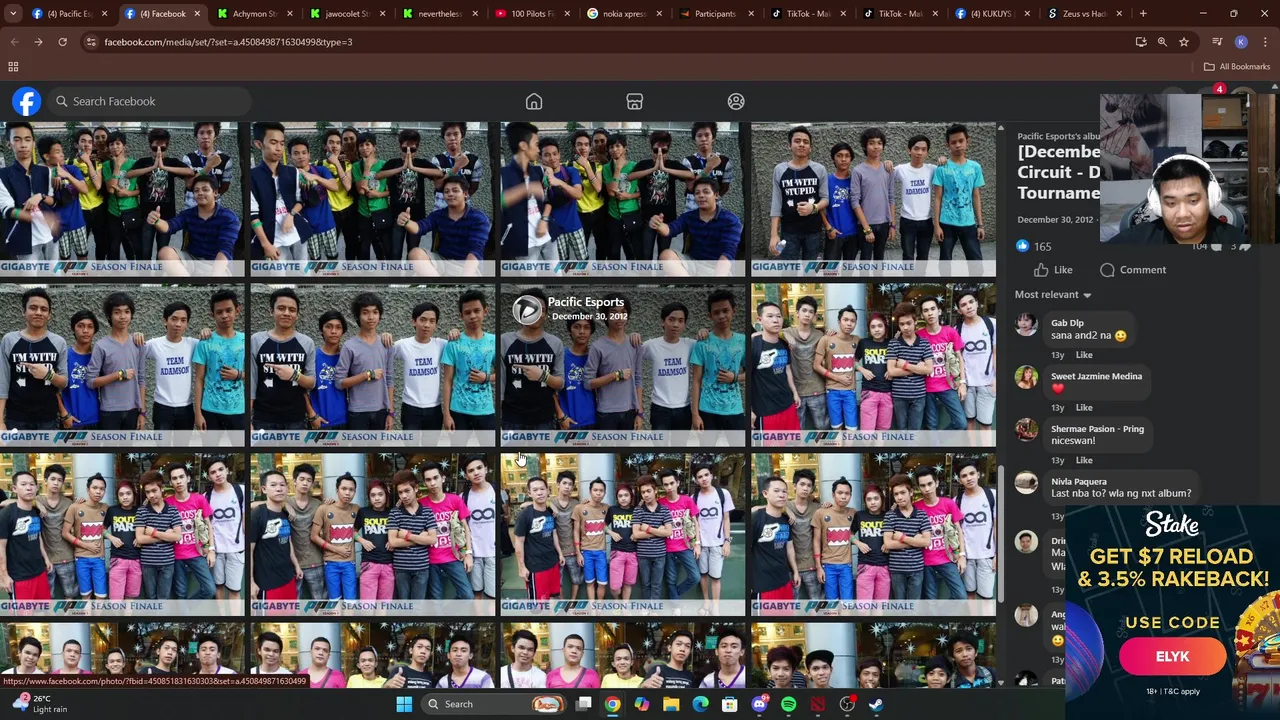The width and height of the screenshot is (1280, 720).
Task: Close the active Facebook tab
Action: click(196, 14)
